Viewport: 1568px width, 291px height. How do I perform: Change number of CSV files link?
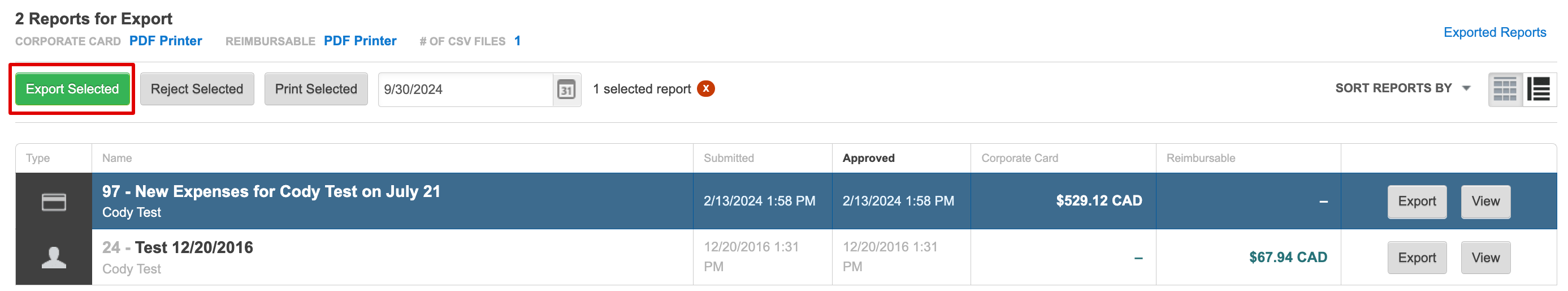[517, 41]
